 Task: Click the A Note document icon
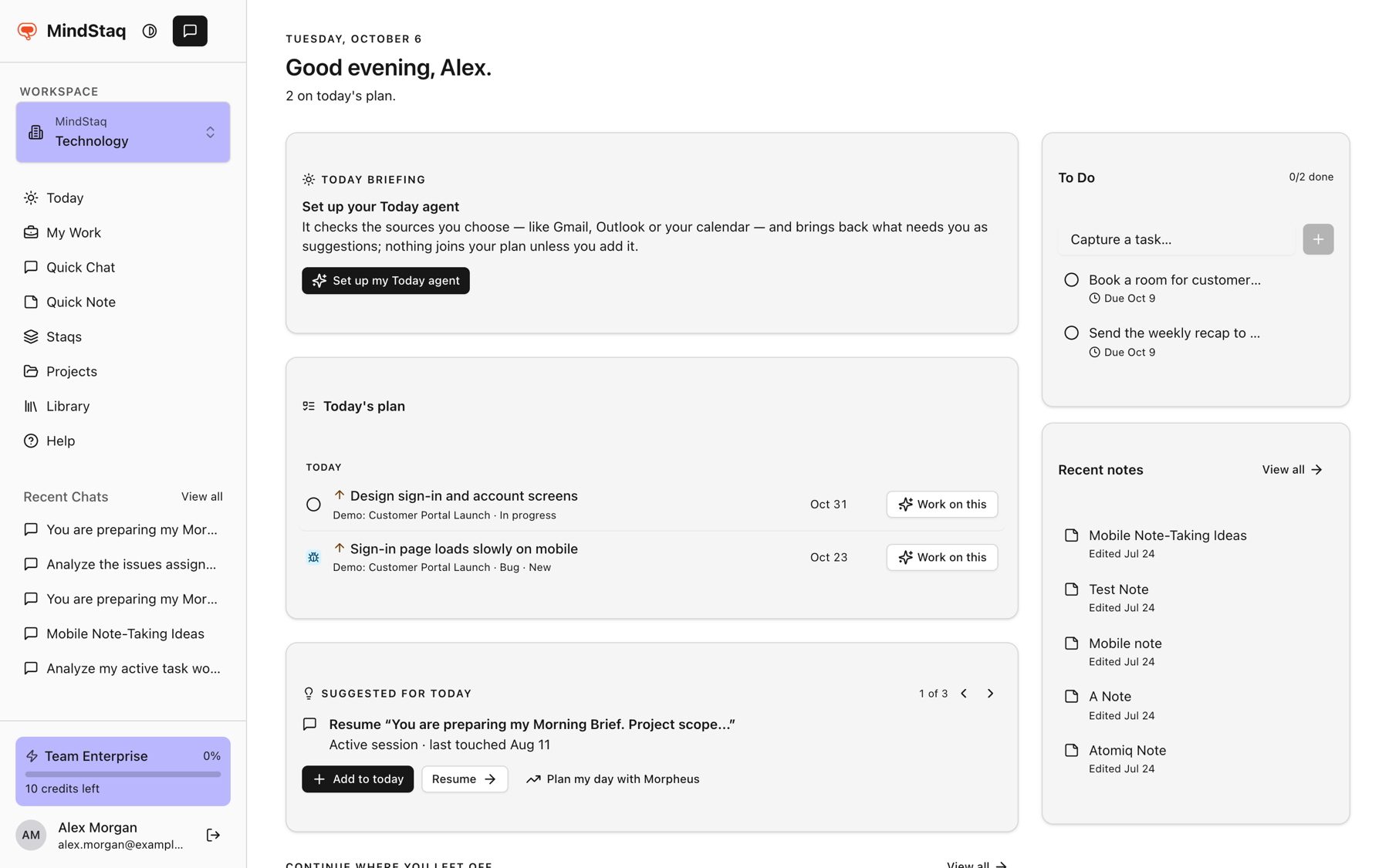(1071, 696)
